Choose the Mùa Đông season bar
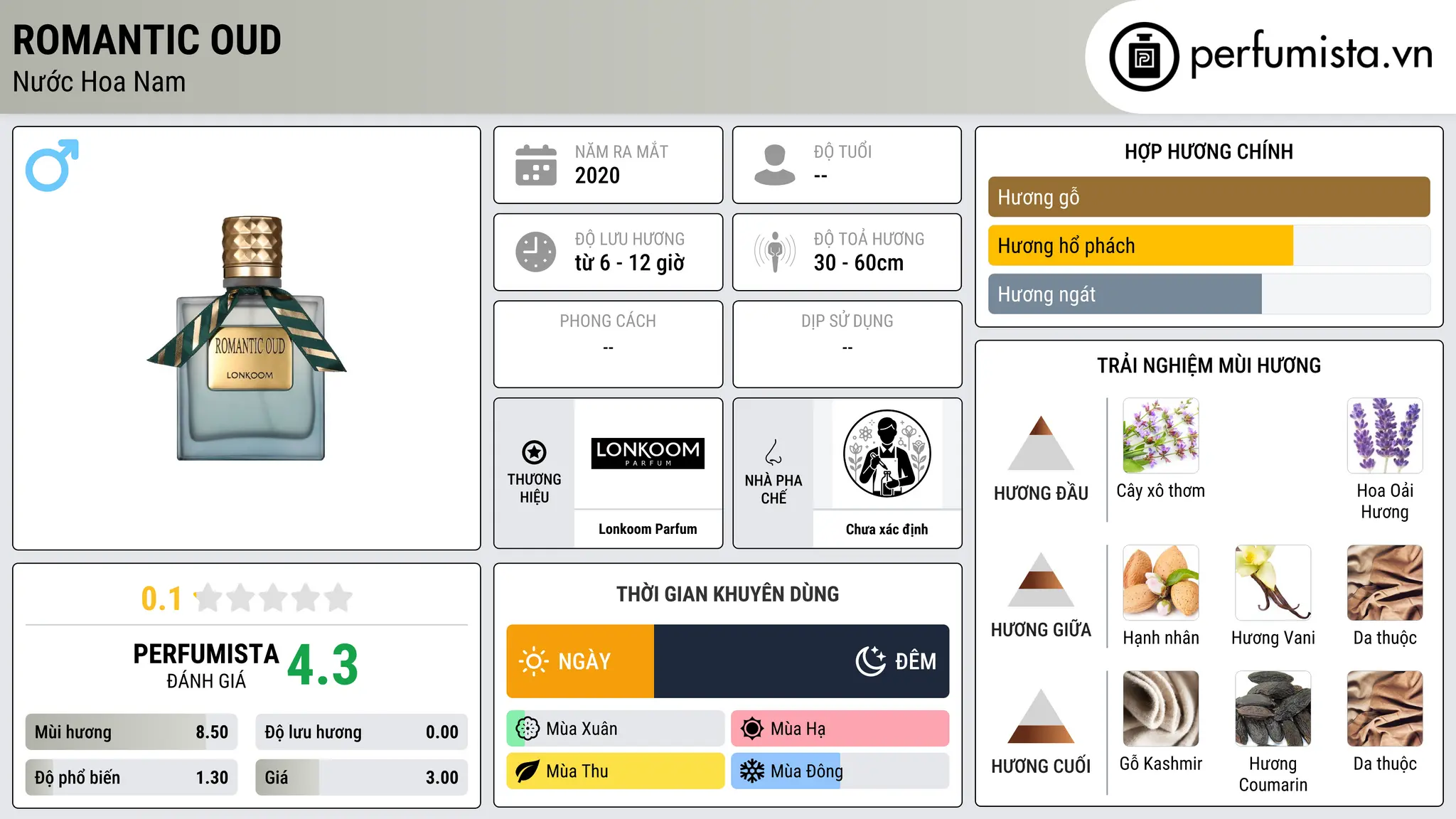This screenshot has height=819, width=1456. pyautogui.click(x=840, y=771)
